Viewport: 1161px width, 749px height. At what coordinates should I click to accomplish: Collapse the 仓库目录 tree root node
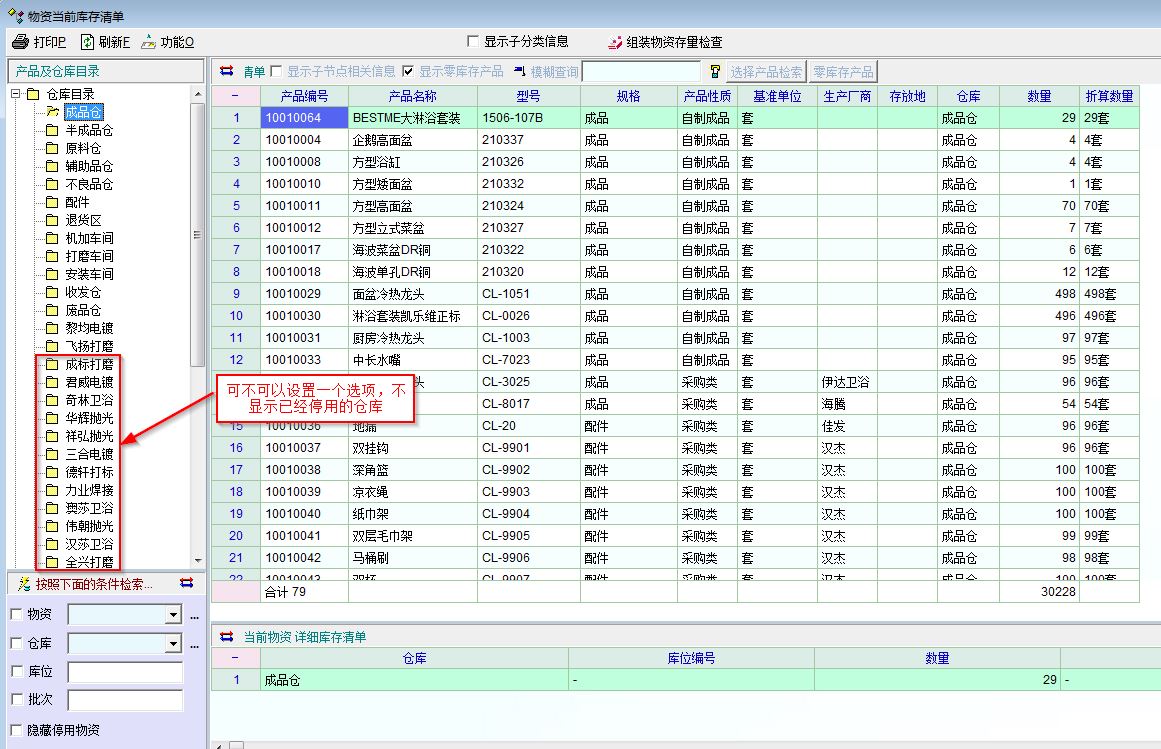coord(17,94)
